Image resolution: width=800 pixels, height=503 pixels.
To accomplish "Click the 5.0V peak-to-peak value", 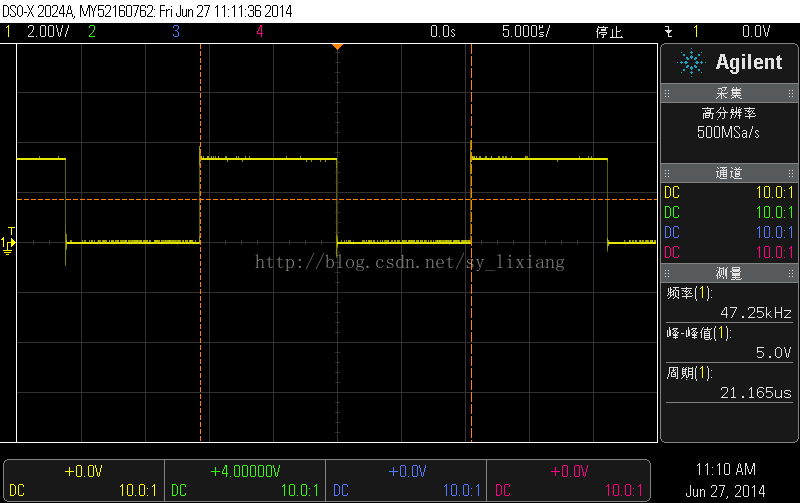I will 773,353.
